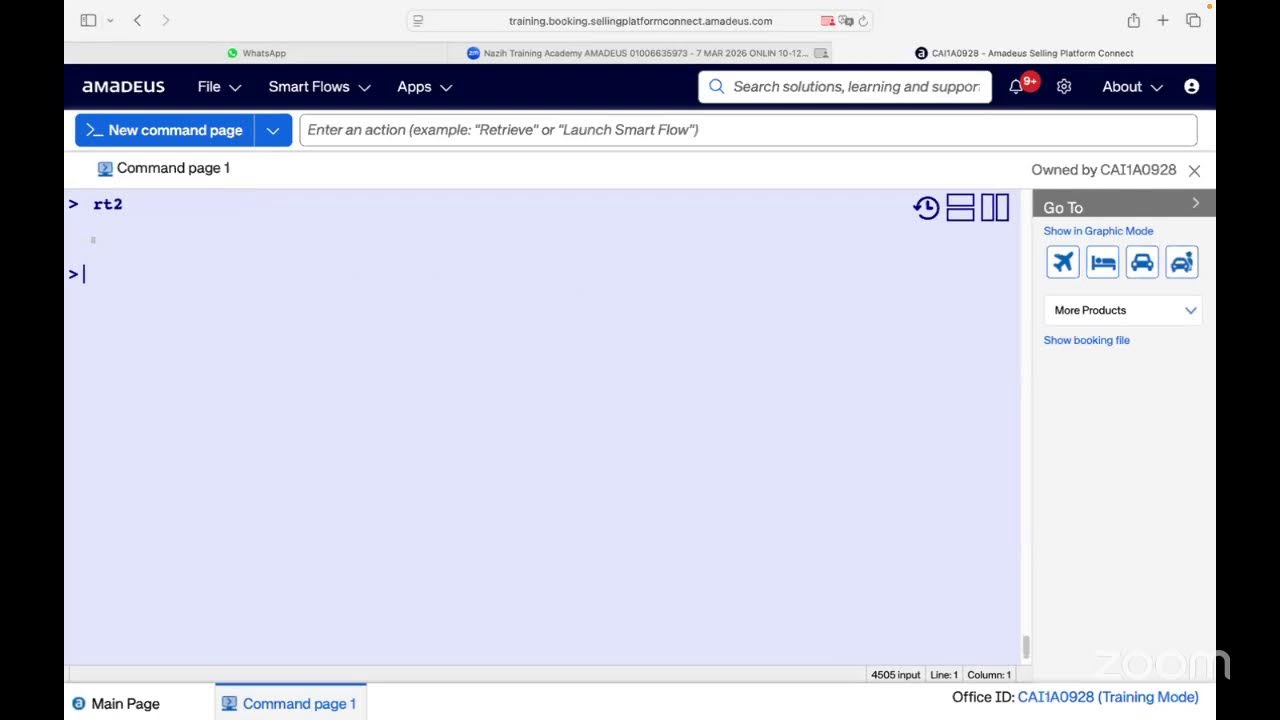Open flight search airplane icon

(1063, 262)
